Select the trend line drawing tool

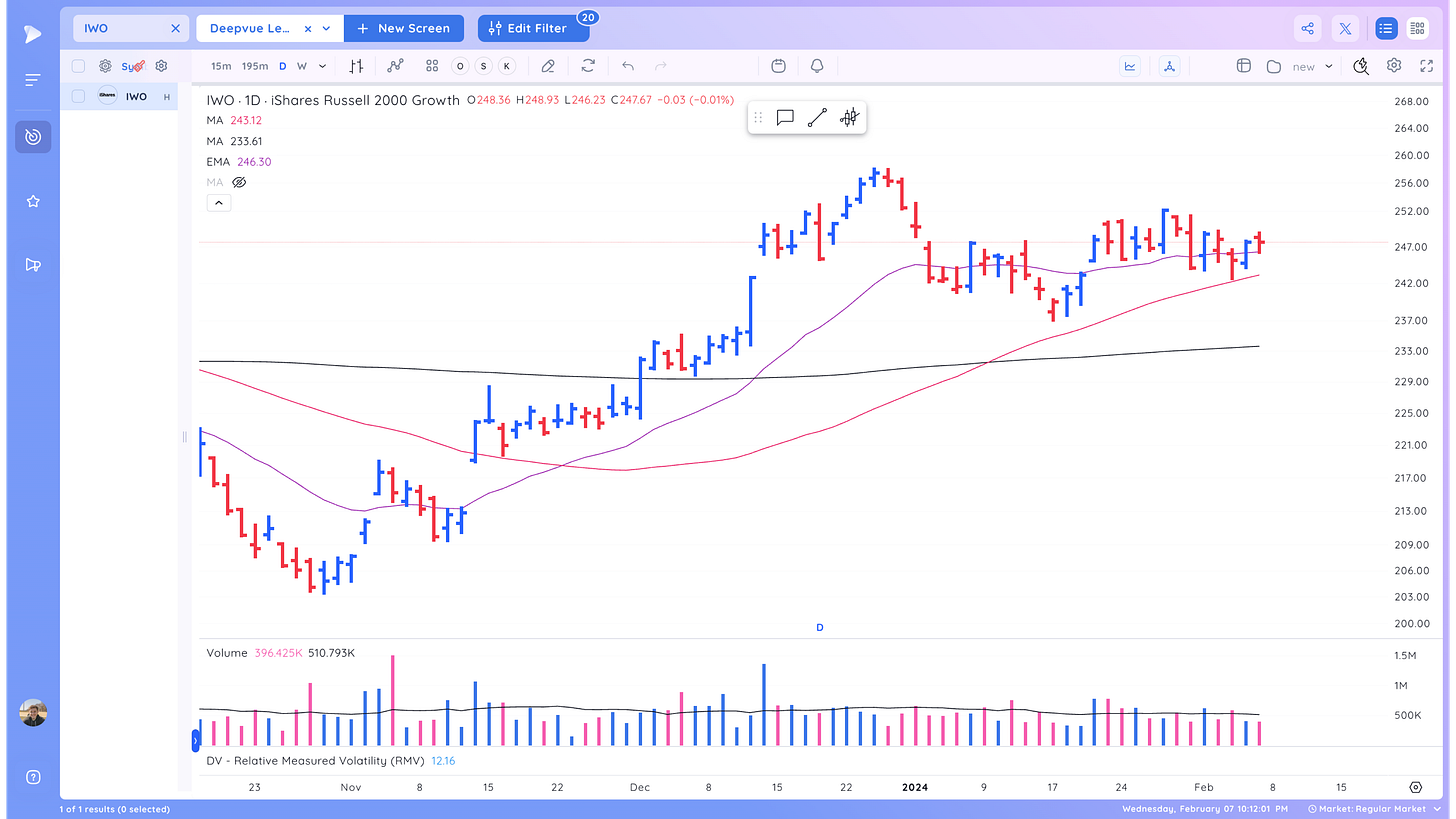coord(817,118)
